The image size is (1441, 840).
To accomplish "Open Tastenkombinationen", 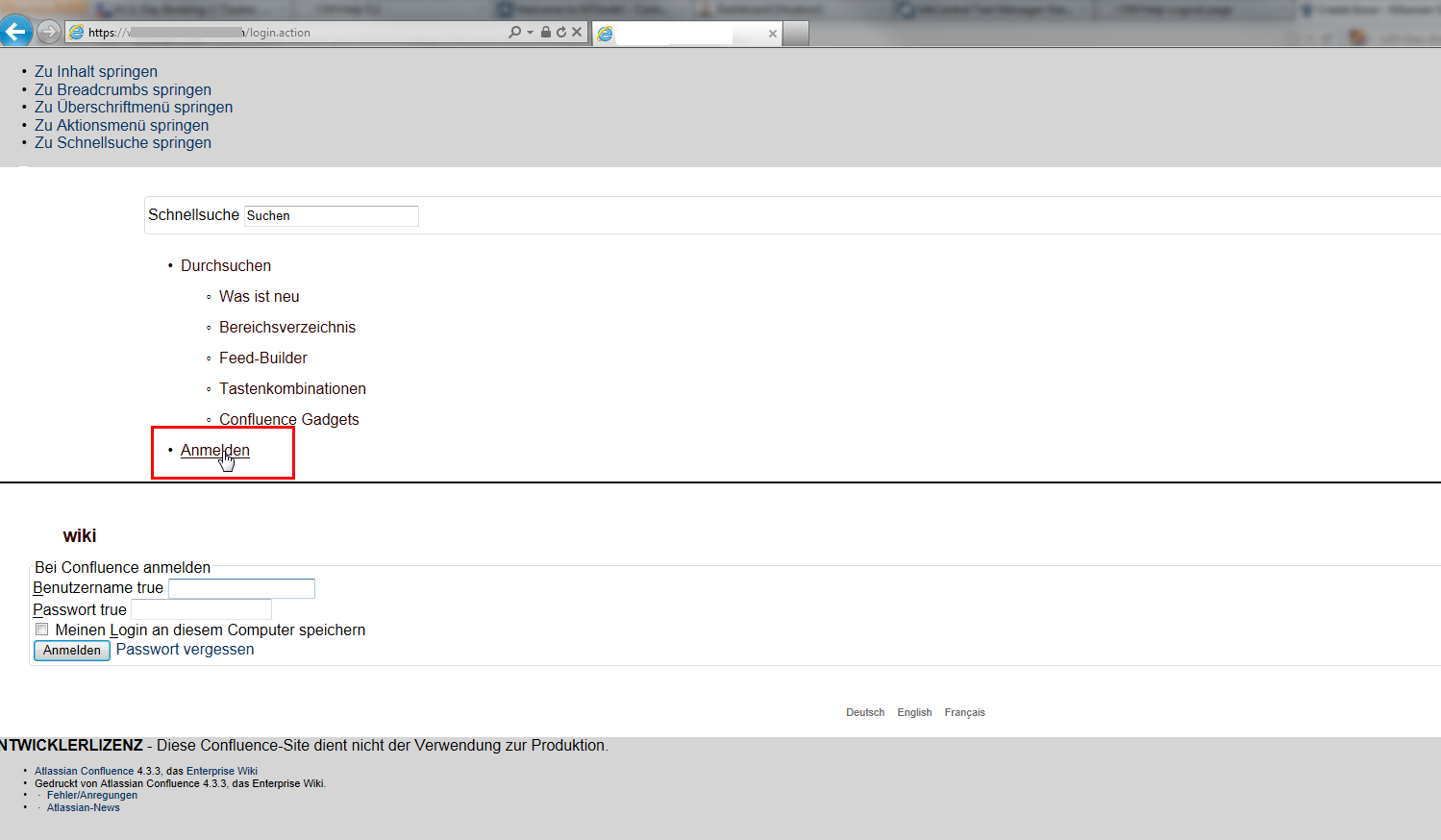I will [x=292, y=389].
